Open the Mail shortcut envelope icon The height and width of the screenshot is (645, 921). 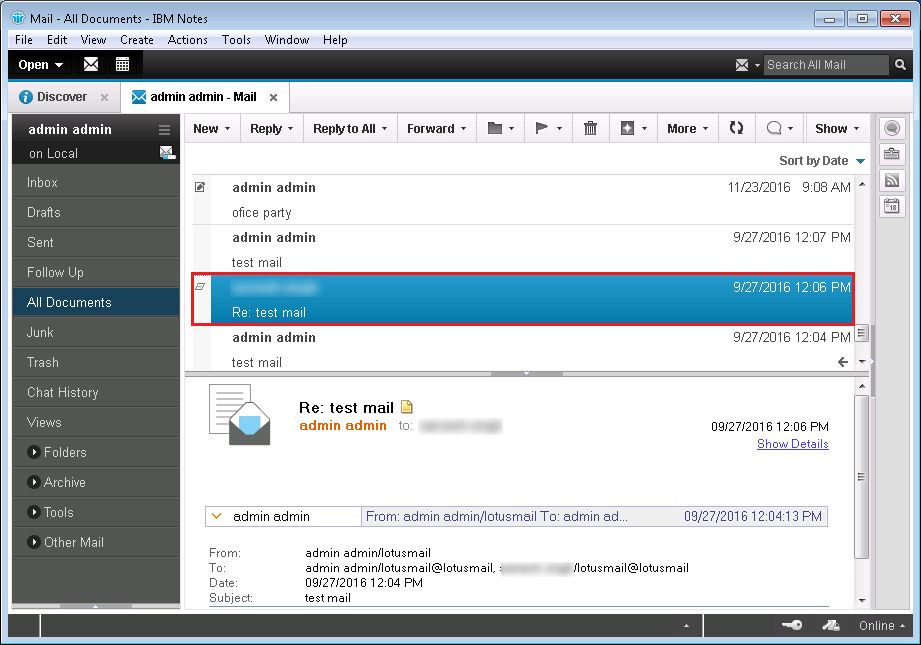pos(90,64)
